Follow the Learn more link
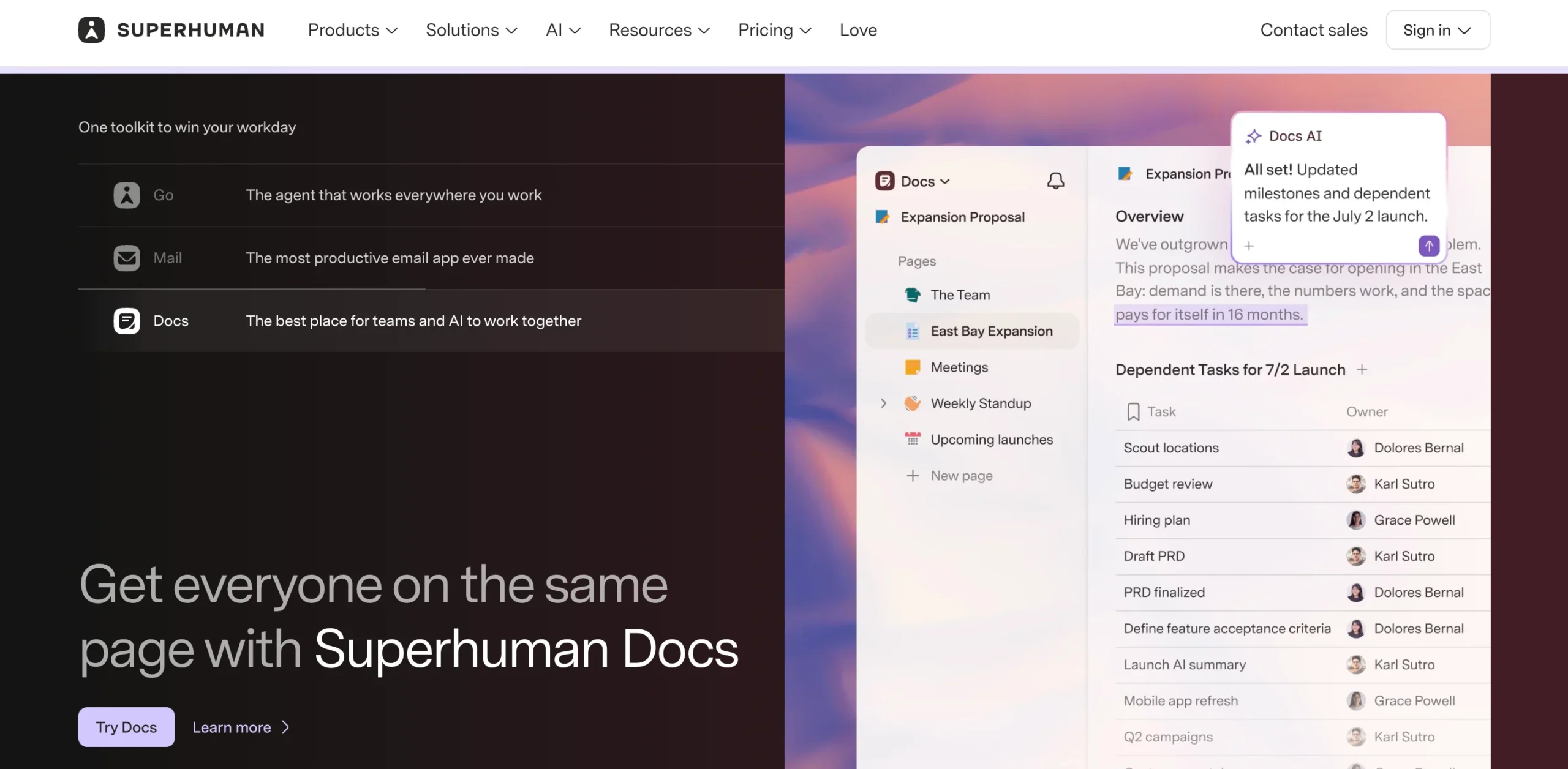Screen dimensions: 1568x769 pos(241,727)
